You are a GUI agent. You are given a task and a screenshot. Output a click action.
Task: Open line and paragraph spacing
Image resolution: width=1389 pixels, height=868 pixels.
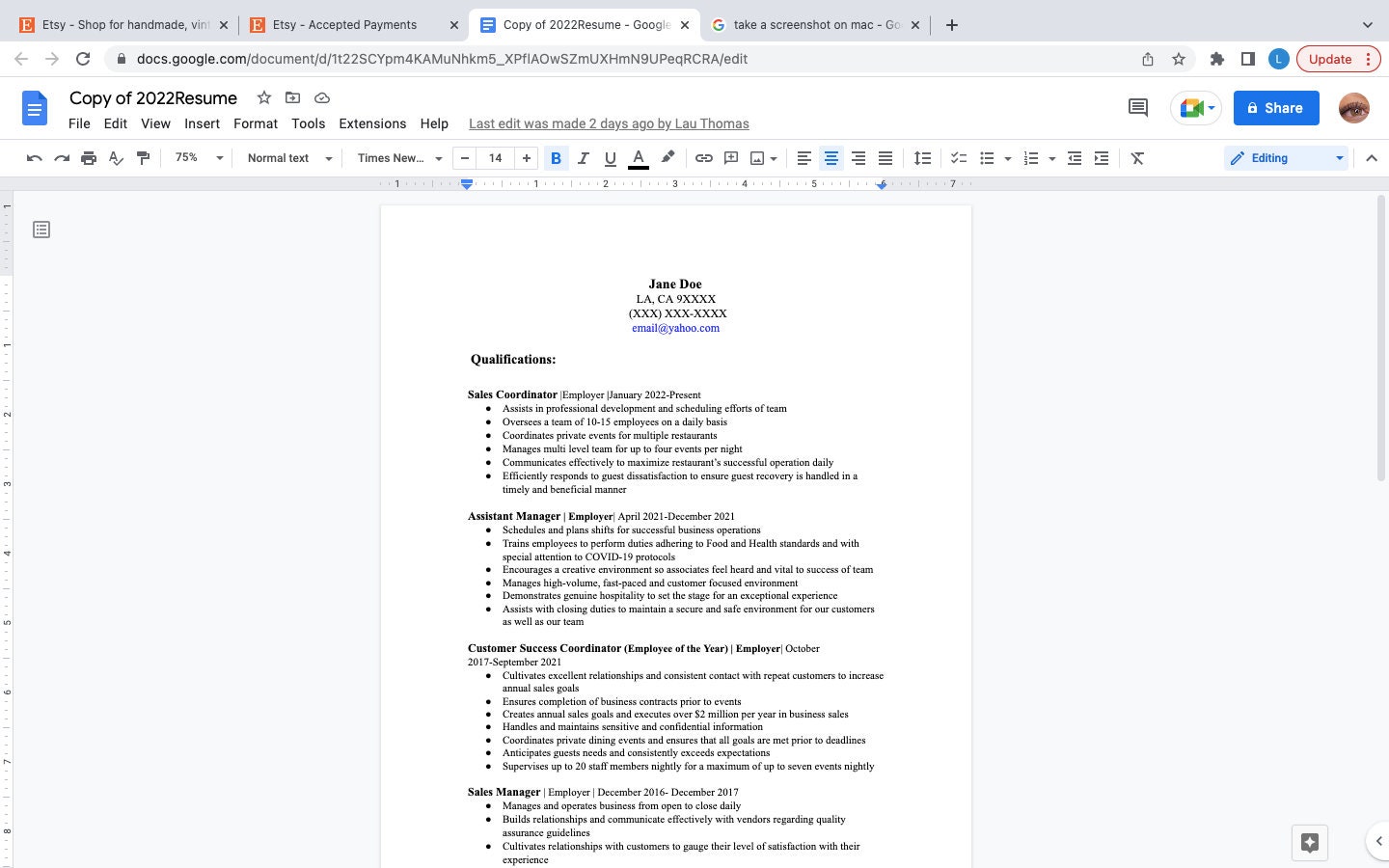coord(923,158)
